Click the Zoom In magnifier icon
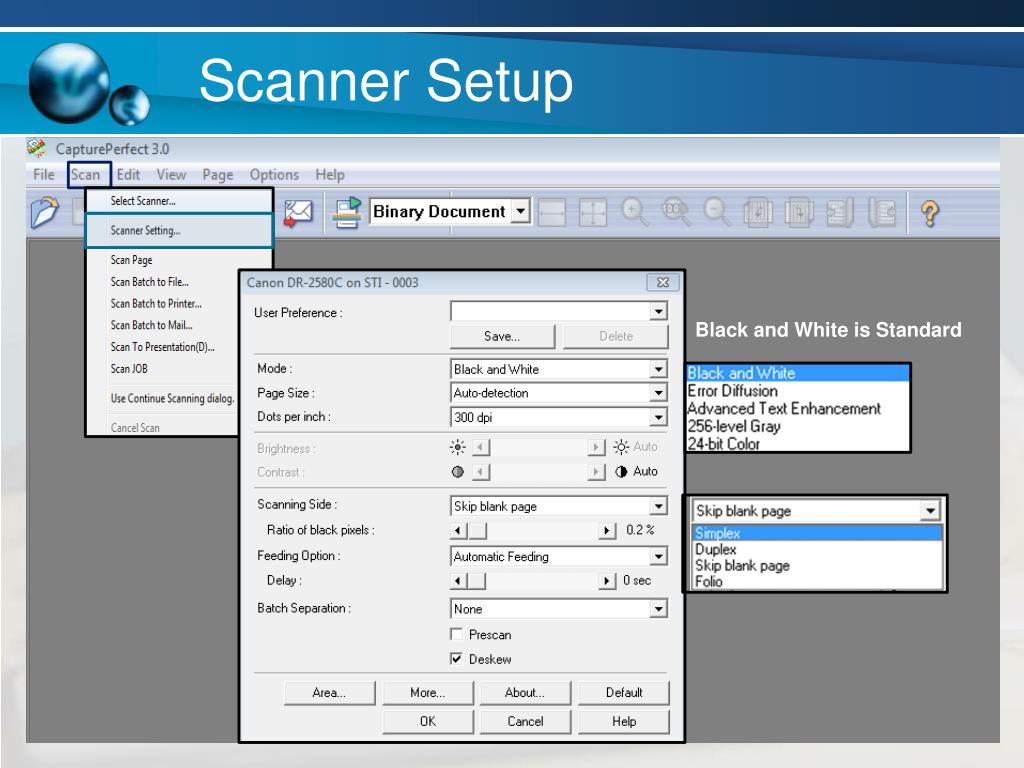This screenshot has width=1024, height=768. 633,212
